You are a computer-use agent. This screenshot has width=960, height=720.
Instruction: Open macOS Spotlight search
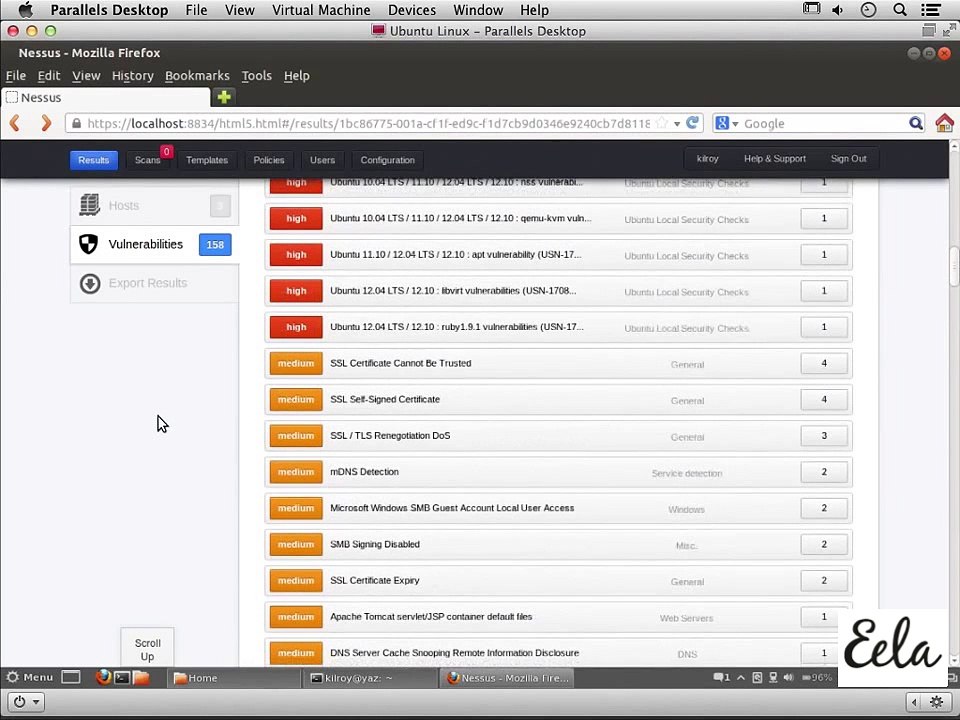(900, 10)
